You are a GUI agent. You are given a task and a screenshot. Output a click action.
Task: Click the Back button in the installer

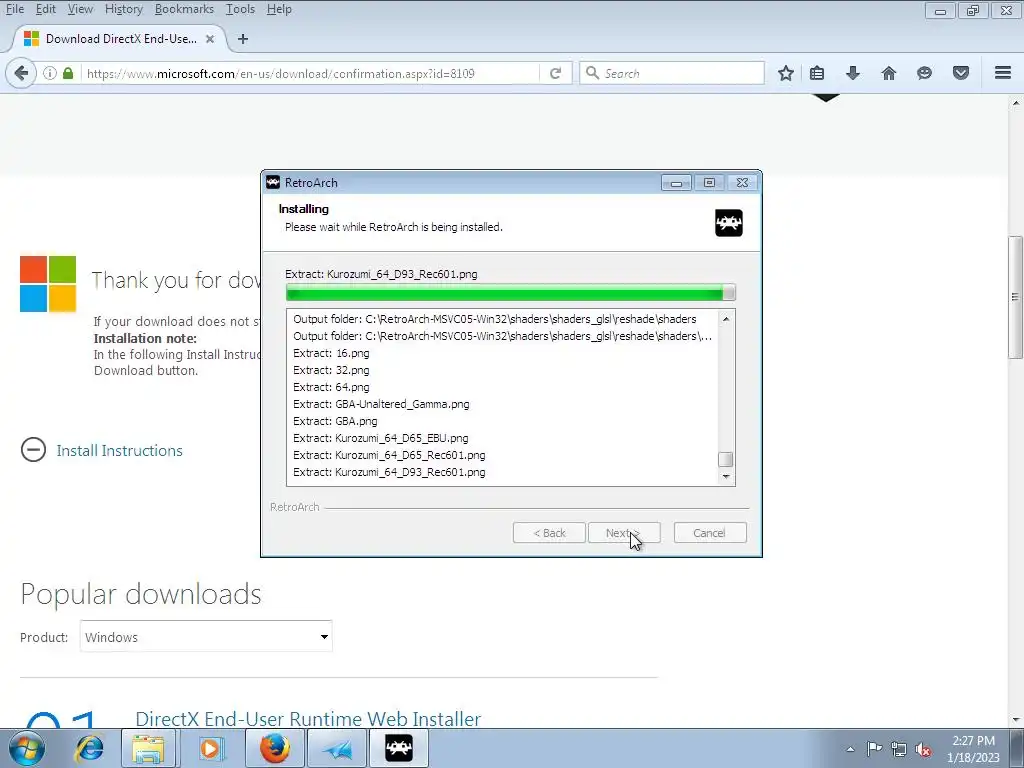pyautogui.click(x=549, y=533)
